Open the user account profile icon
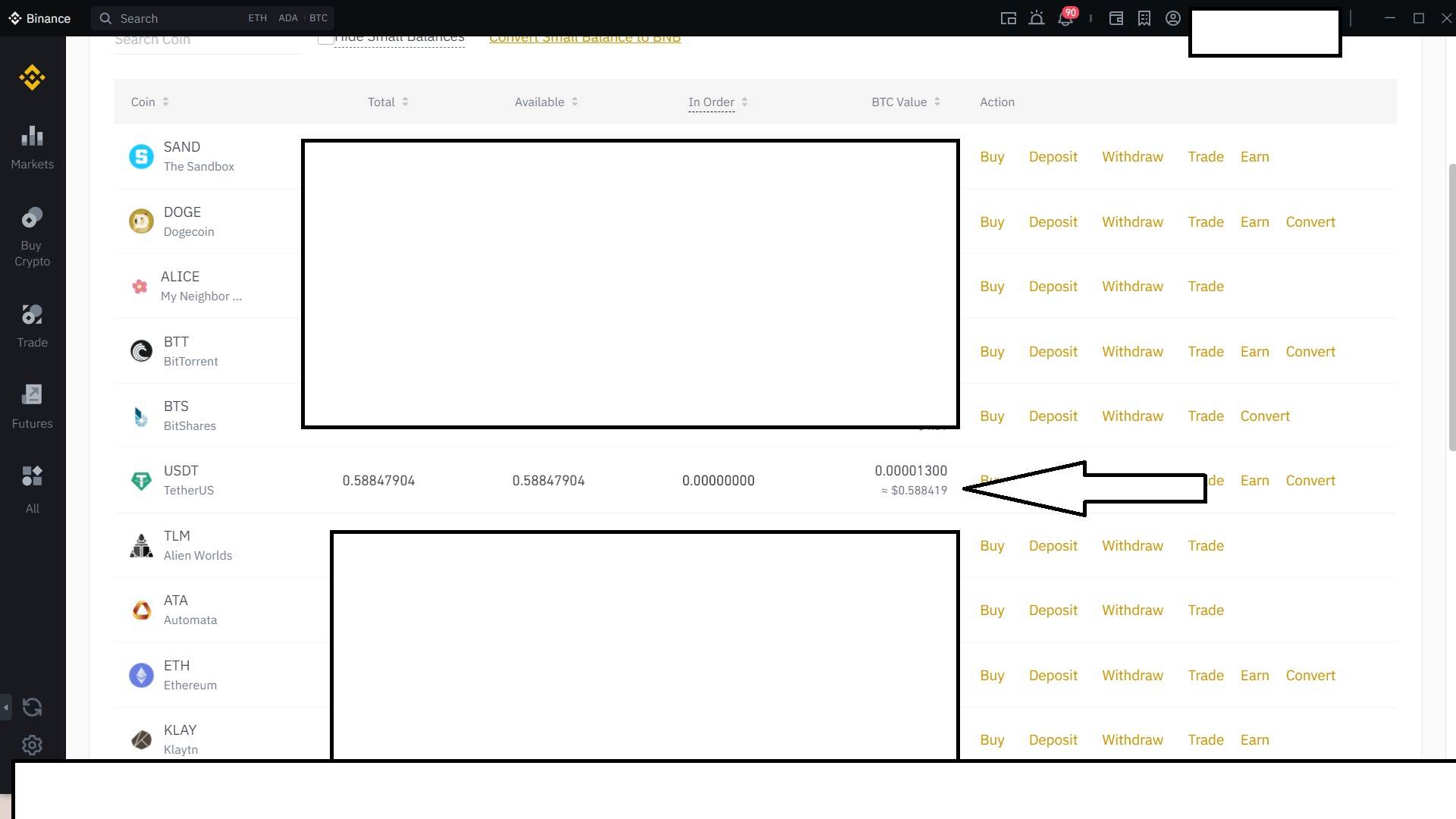This screenshot has width=1456, height=819. coord(1173,18)
